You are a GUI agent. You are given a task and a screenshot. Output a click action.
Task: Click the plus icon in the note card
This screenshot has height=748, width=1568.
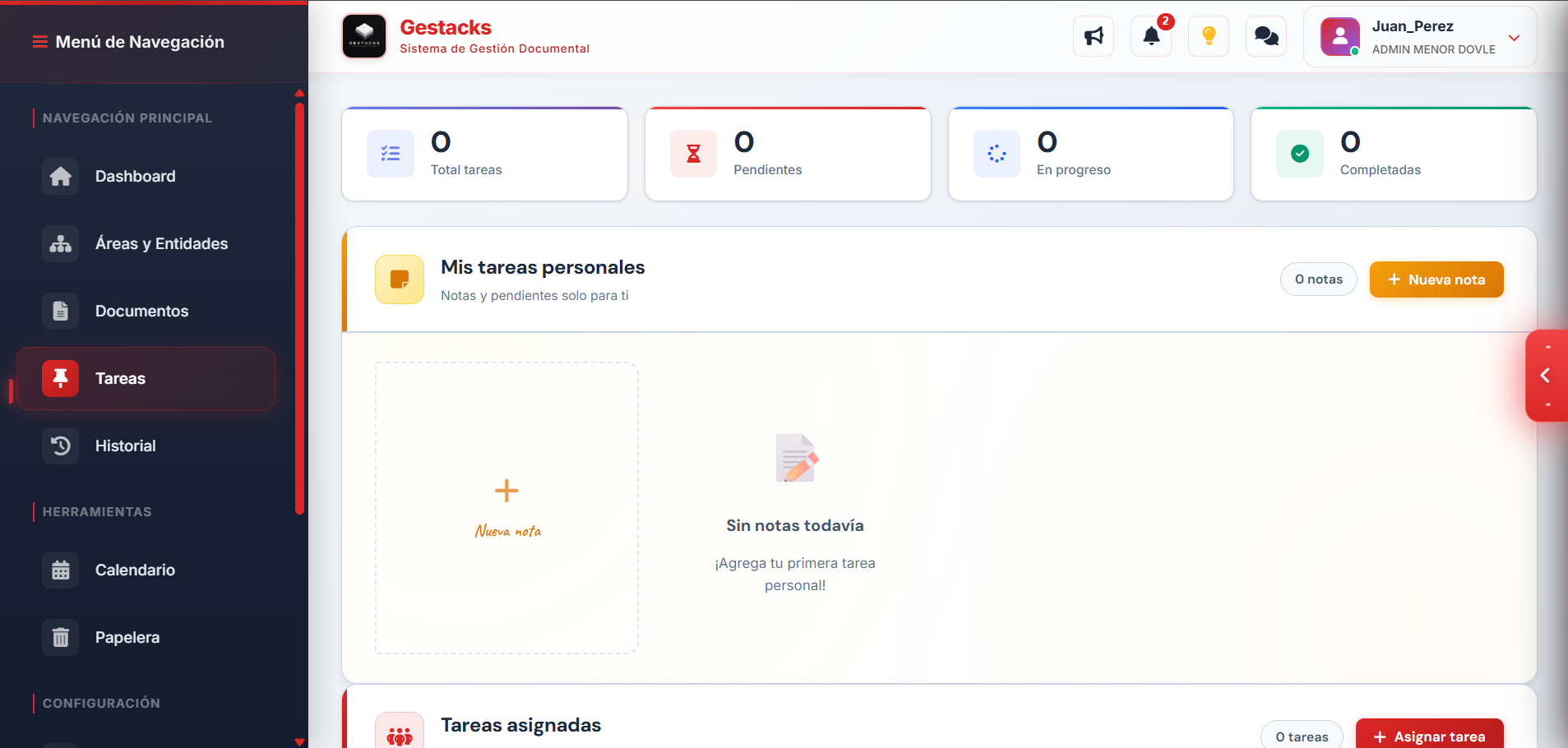(506, 491)
